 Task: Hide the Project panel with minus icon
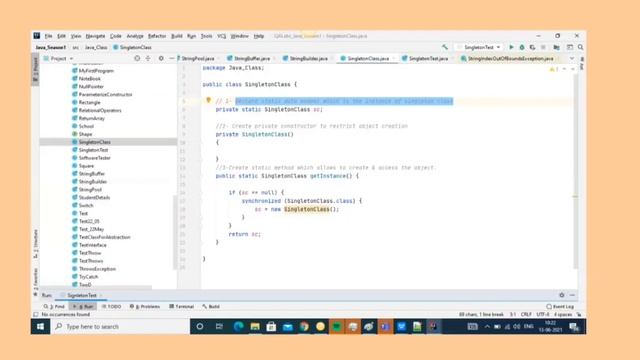[171, 58]
